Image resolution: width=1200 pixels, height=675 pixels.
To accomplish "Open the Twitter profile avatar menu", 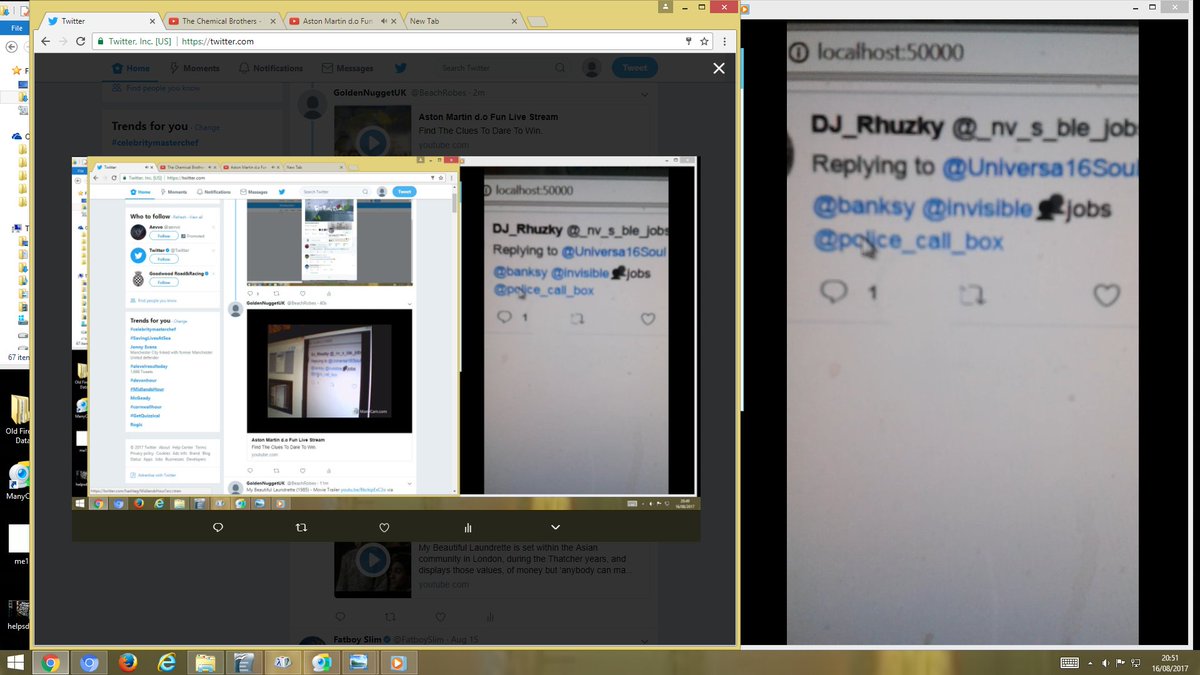I will 592,68.
